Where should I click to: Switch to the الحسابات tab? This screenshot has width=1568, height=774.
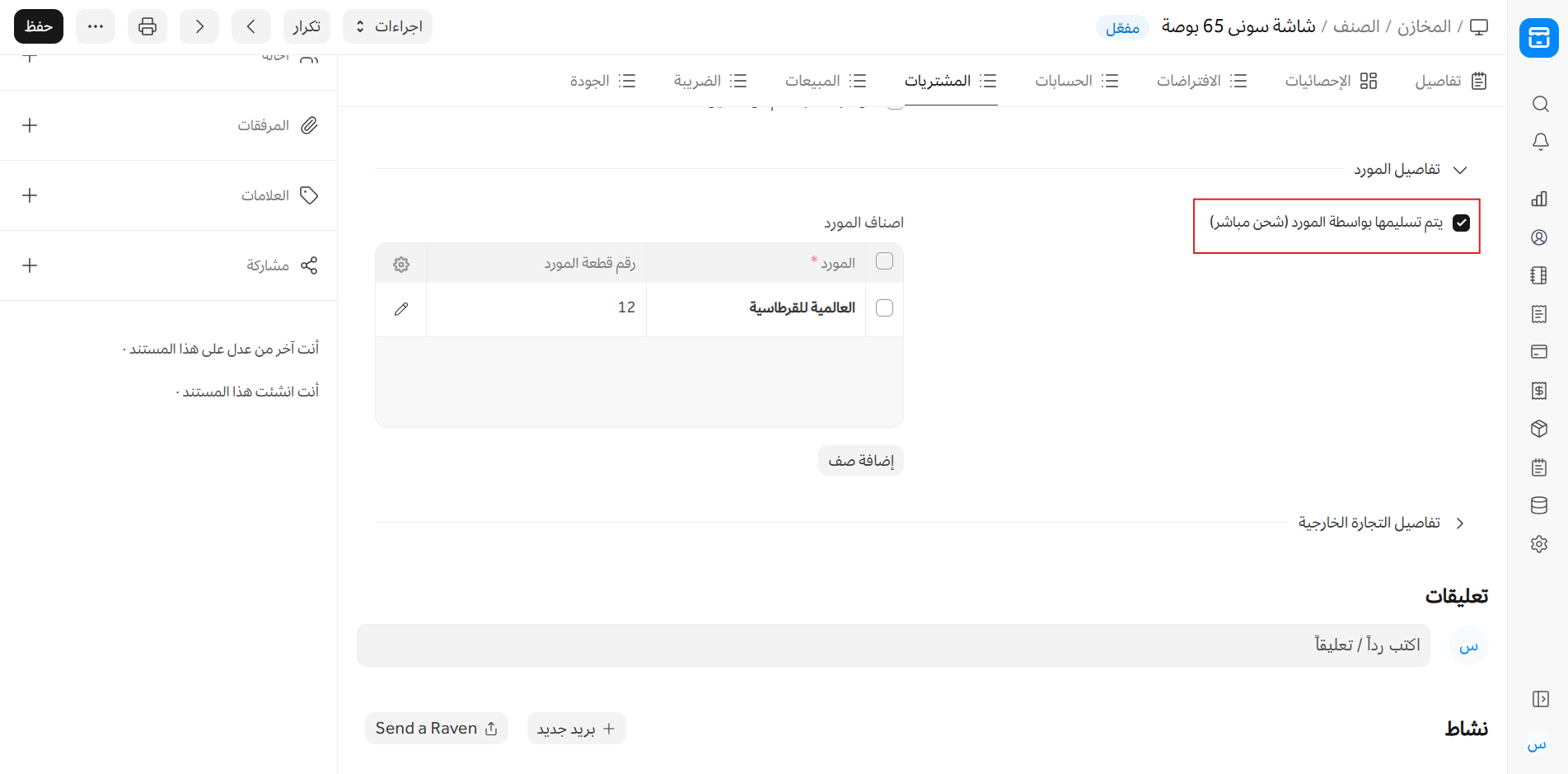pos(1076,81)
